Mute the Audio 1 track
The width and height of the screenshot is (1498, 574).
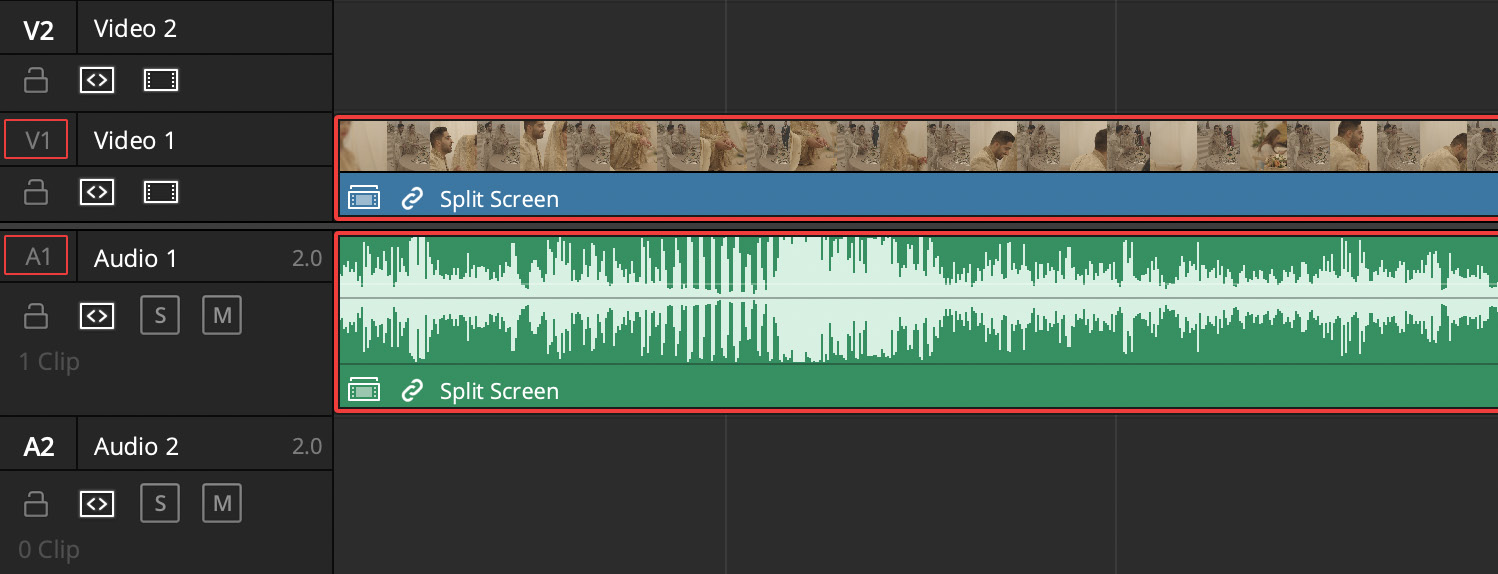(222, 316)
